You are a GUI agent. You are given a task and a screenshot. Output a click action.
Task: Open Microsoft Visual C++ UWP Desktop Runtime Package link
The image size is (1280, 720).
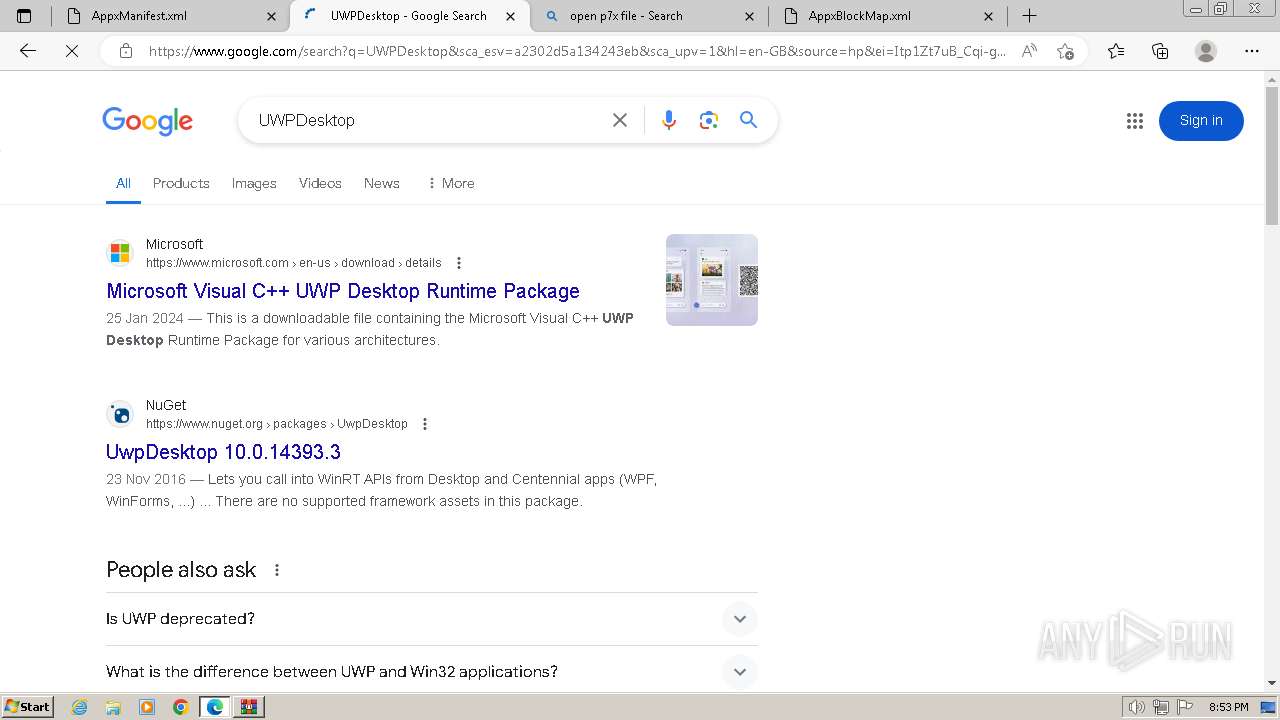[x=343, y=291]
